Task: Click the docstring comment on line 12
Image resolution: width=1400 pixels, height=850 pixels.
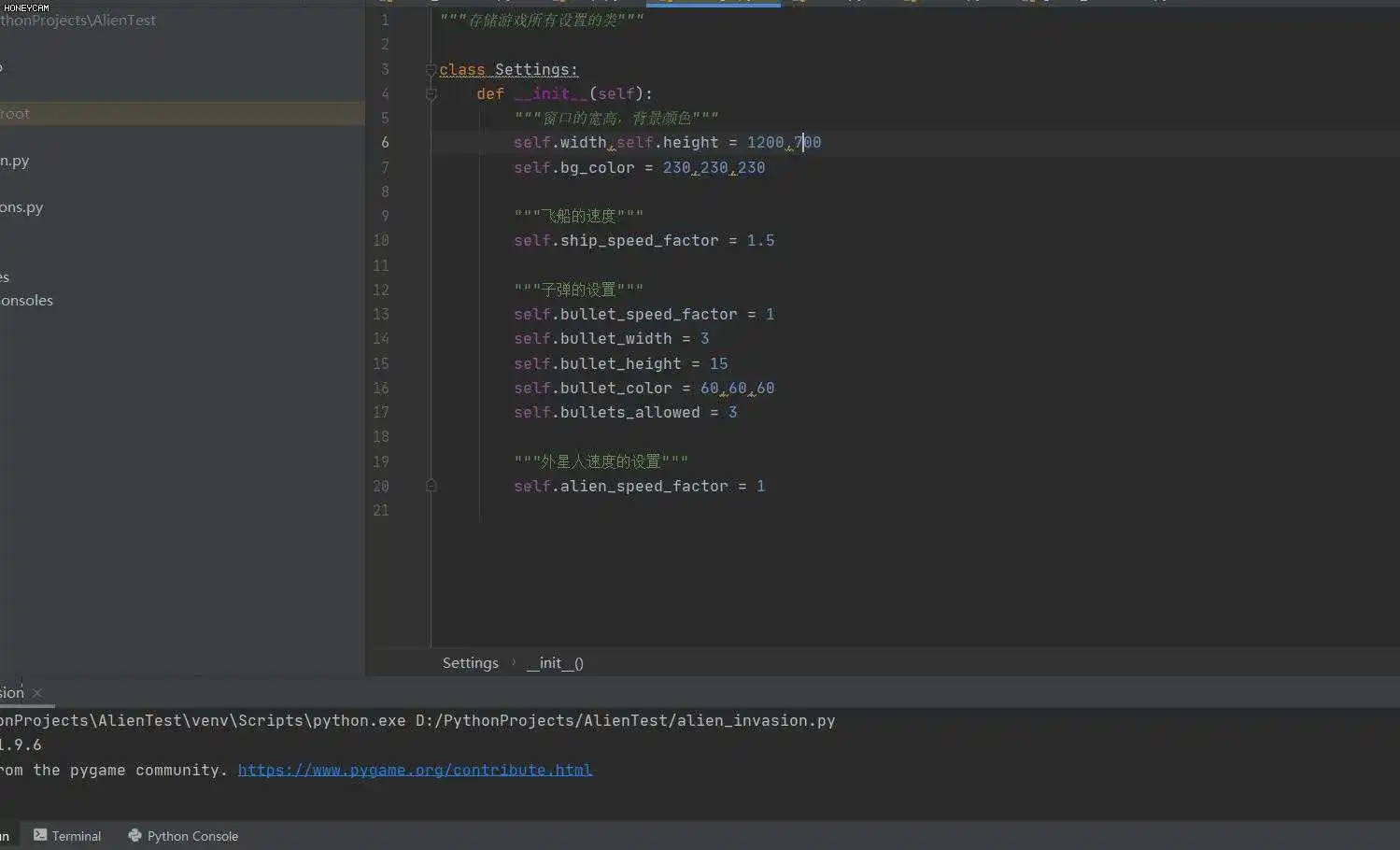Action: (578, 290)
